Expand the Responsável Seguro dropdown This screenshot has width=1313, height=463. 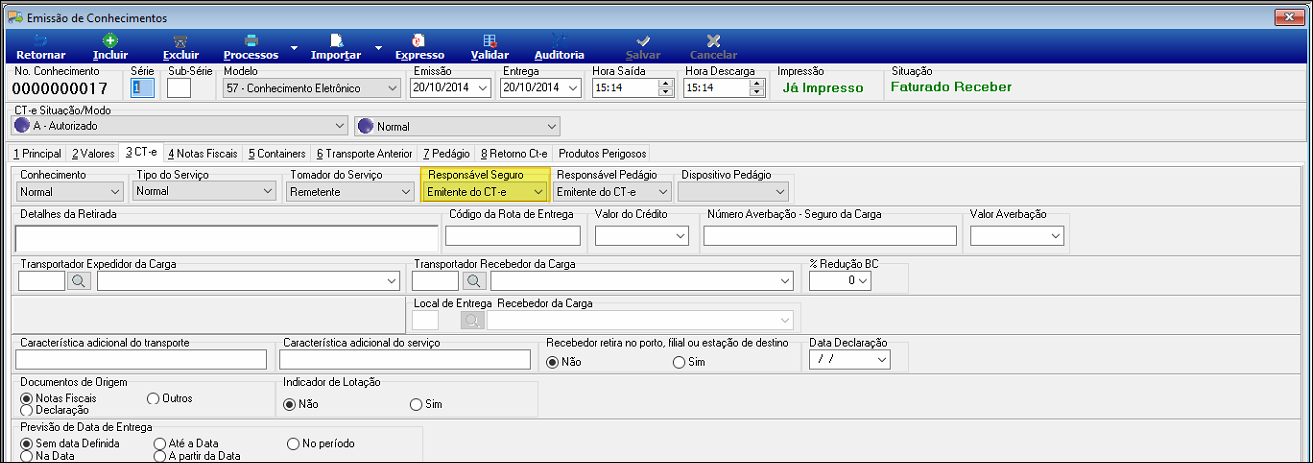click(537, 191)
